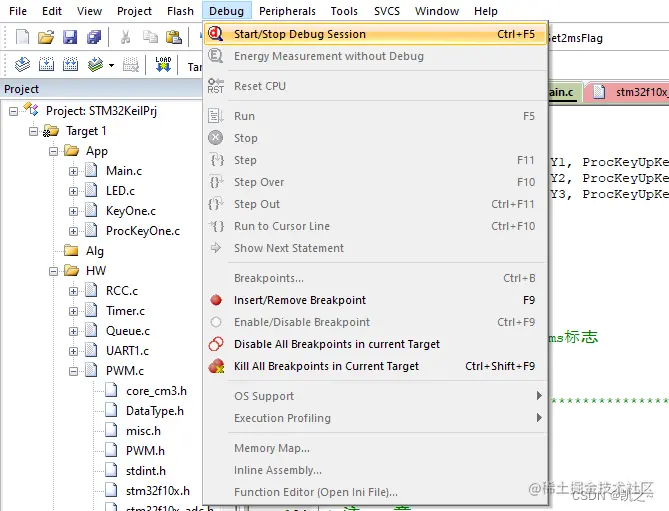Expand the Execution Profiling submenu arrow
Image resolution: width=669 pixels, height=511 pixels.
coord(539,418)
